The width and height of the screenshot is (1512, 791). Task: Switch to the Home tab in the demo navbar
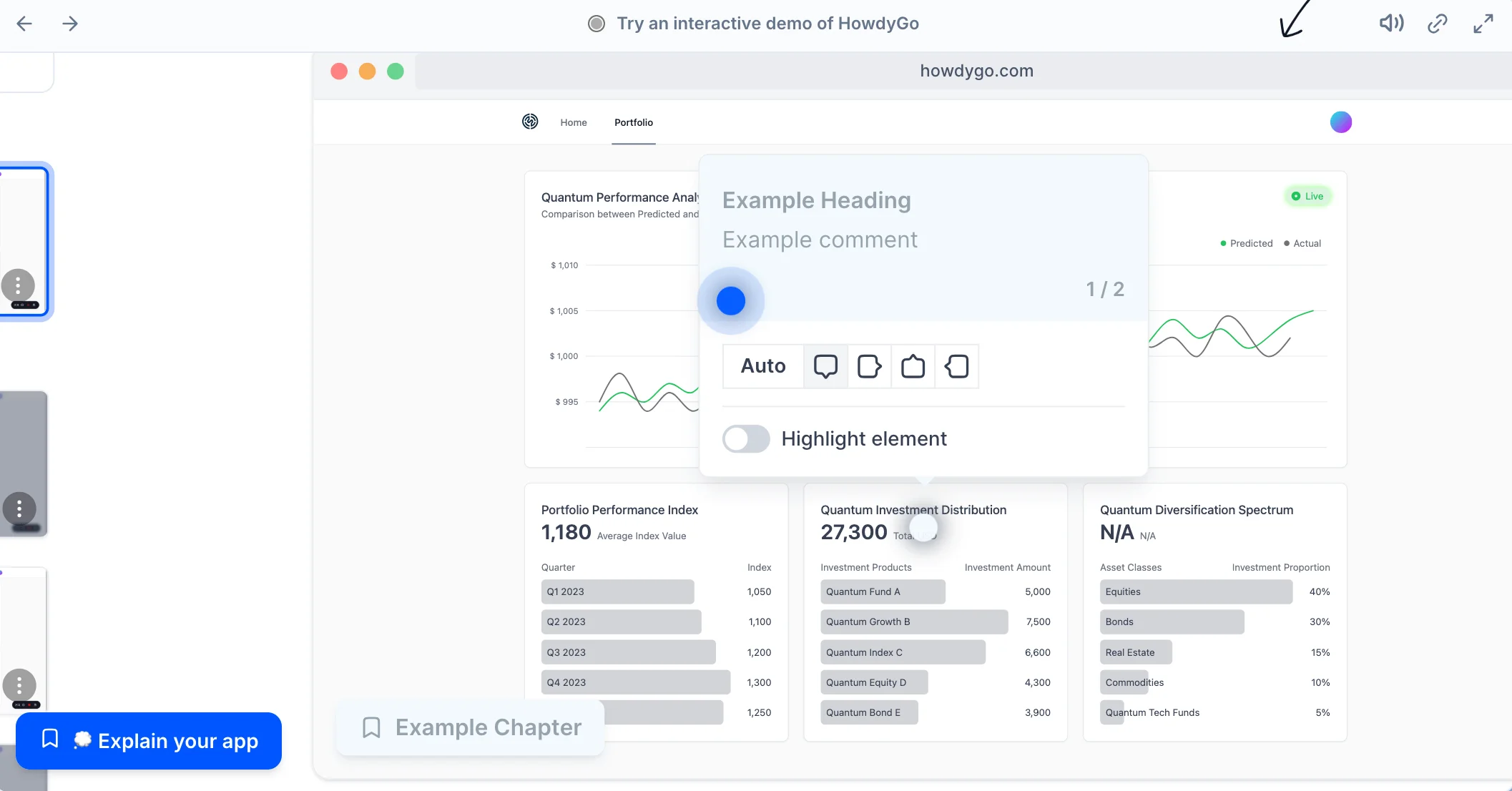tap(573, 122)
